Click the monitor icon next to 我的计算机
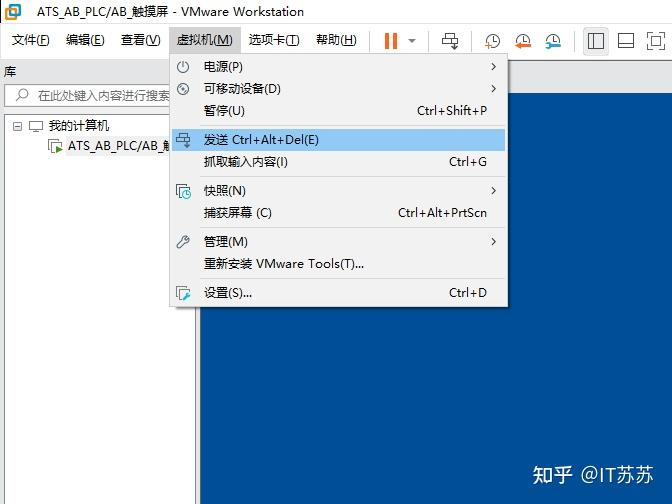 pos(36,126)
